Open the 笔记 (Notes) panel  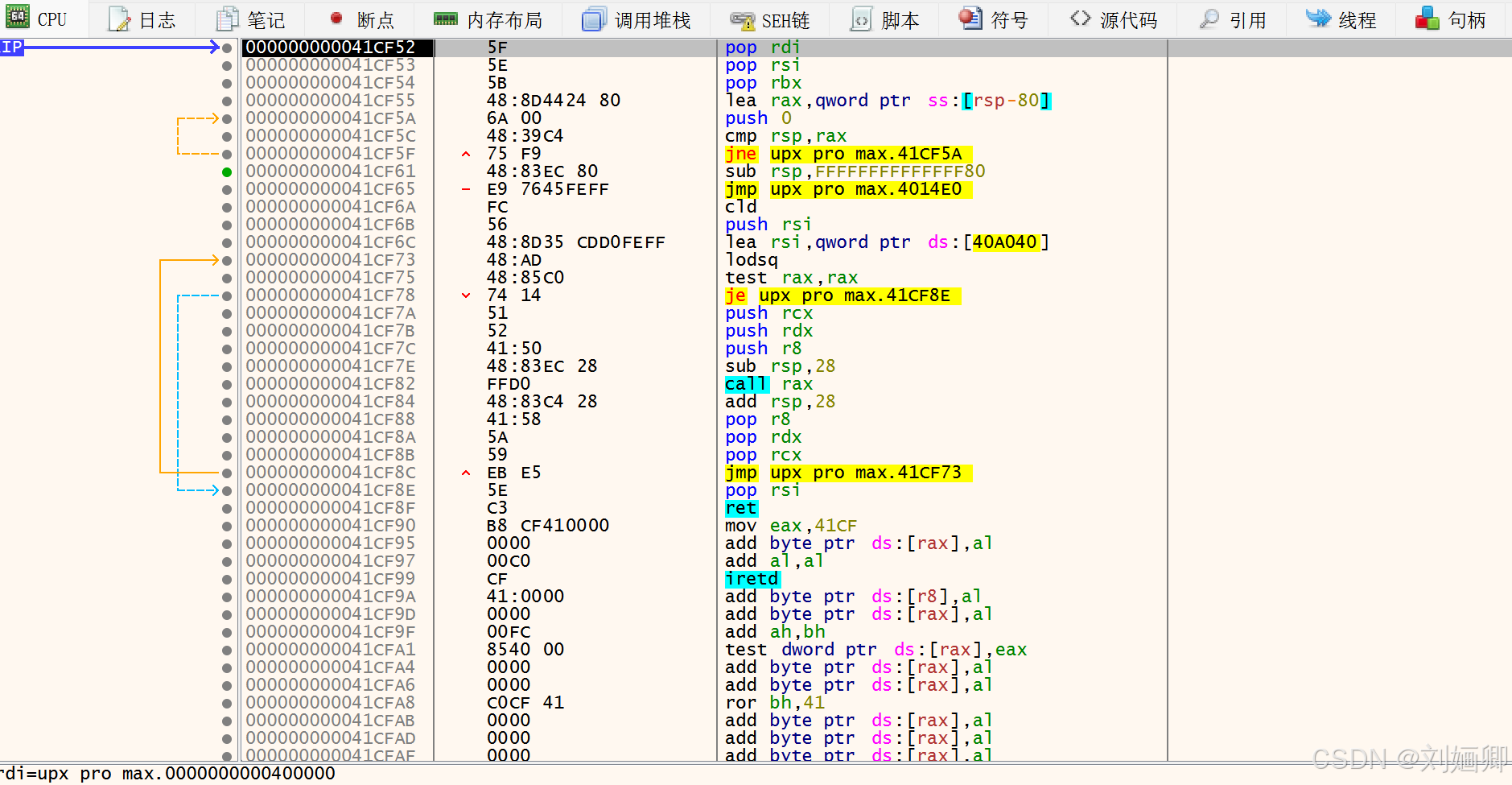pos(253,19)
